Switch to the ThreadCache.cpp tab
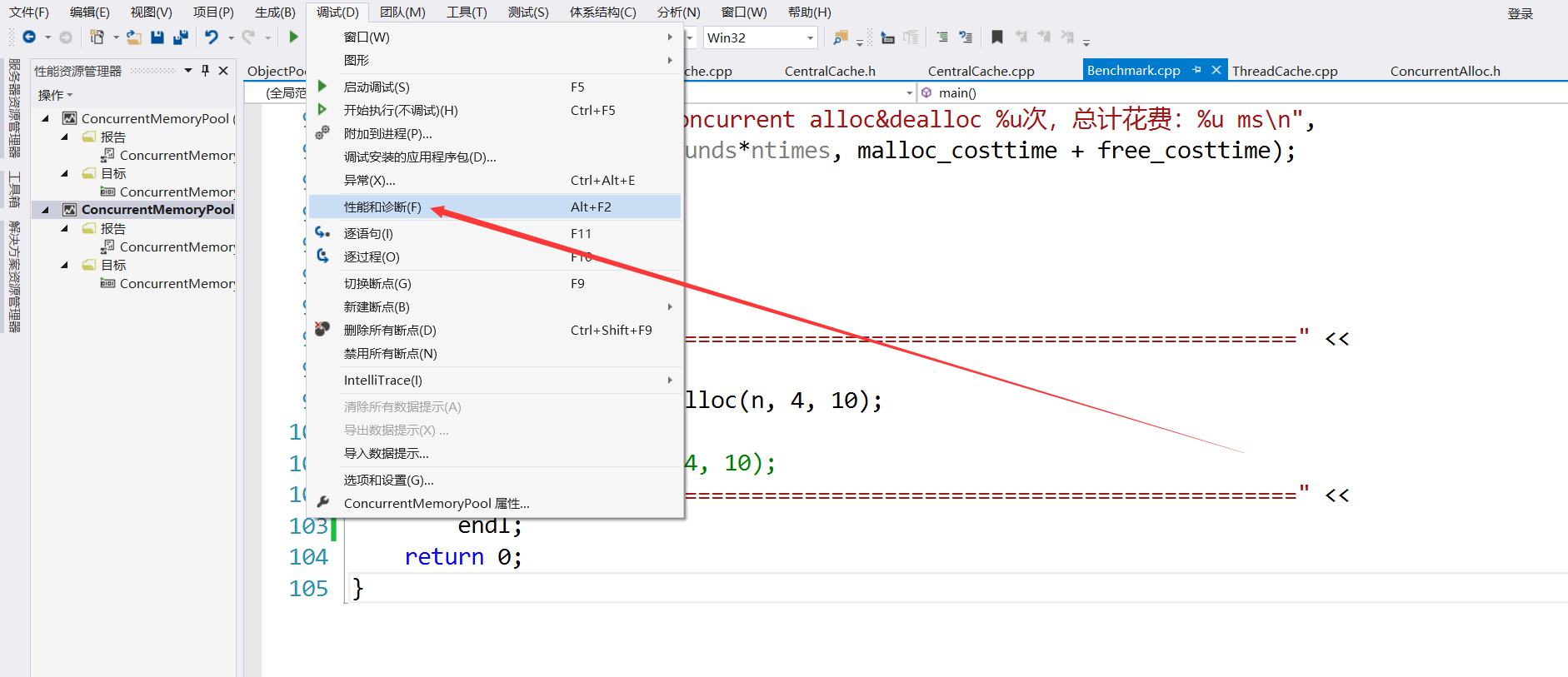This screenshot has width=1568, height=677. (x=1285, y=71)
